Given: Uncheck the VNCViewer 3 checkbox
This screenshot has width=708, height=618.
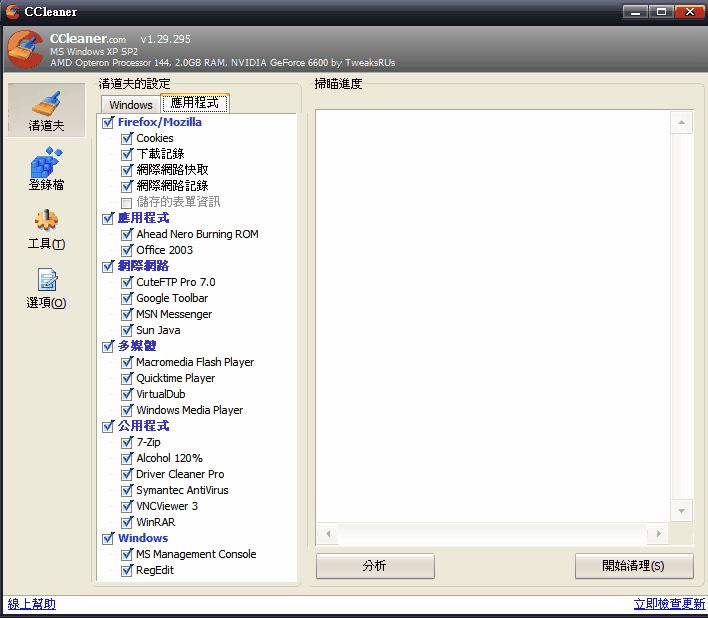Looking at the screenshot, I should [127, 506].
